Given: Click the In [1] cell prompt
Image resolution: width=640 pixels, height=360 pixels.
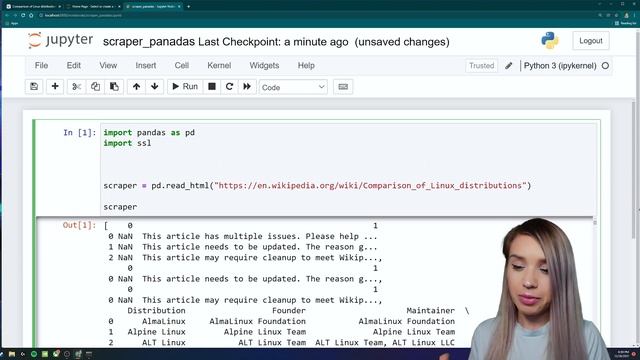Looking at the screenshot, I should pos(80,133).
